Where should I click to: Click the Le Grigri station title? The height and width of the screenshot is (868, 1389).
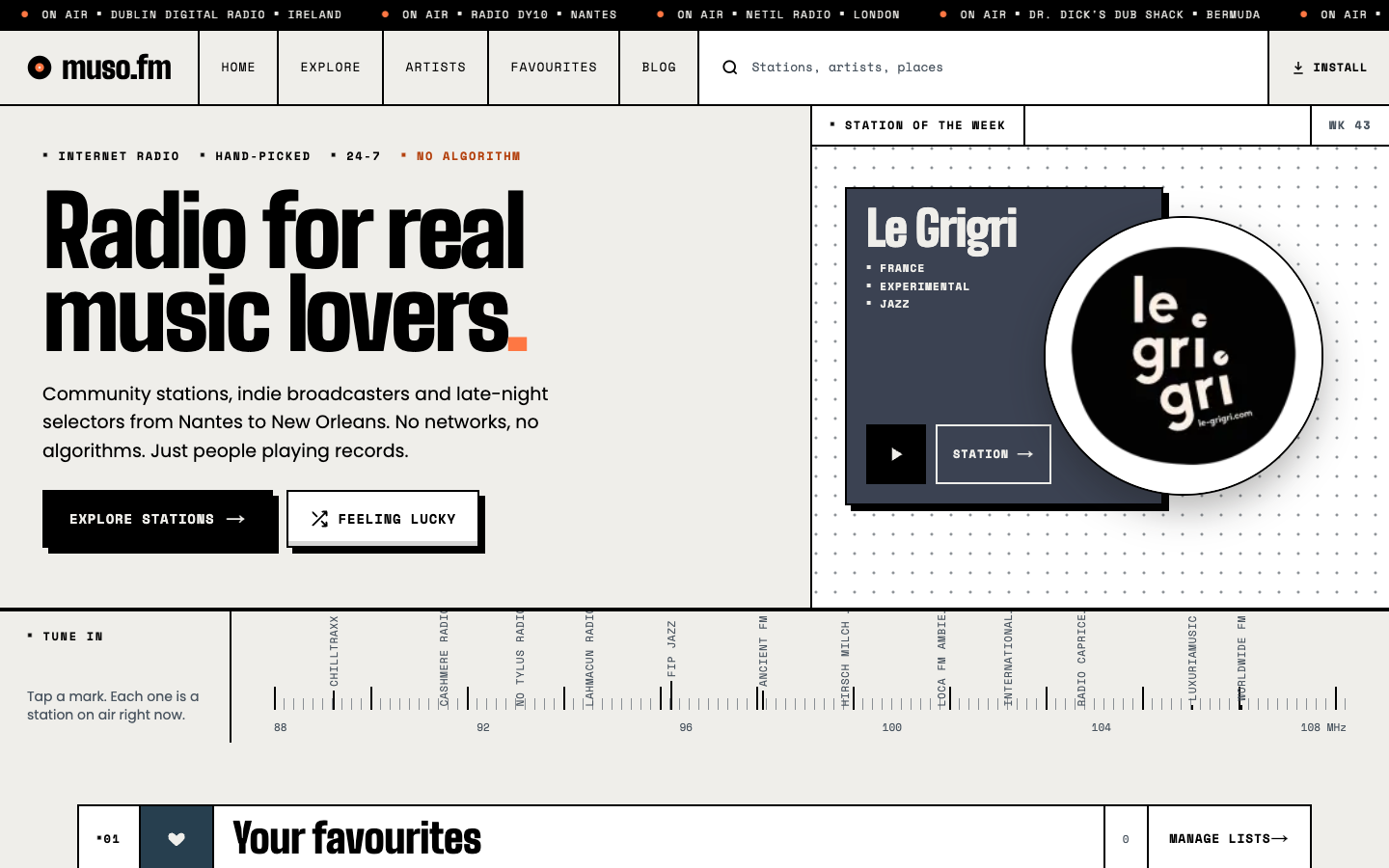coord(941,230)
